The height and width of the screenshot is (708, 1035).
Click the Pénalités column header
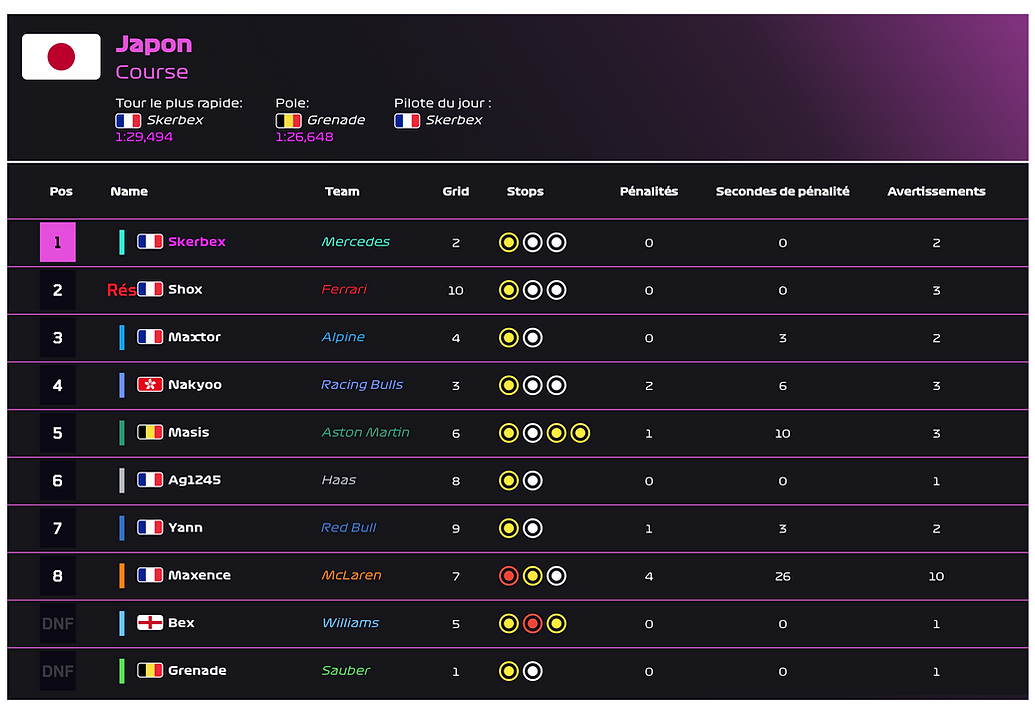click(x=649, y=191)
